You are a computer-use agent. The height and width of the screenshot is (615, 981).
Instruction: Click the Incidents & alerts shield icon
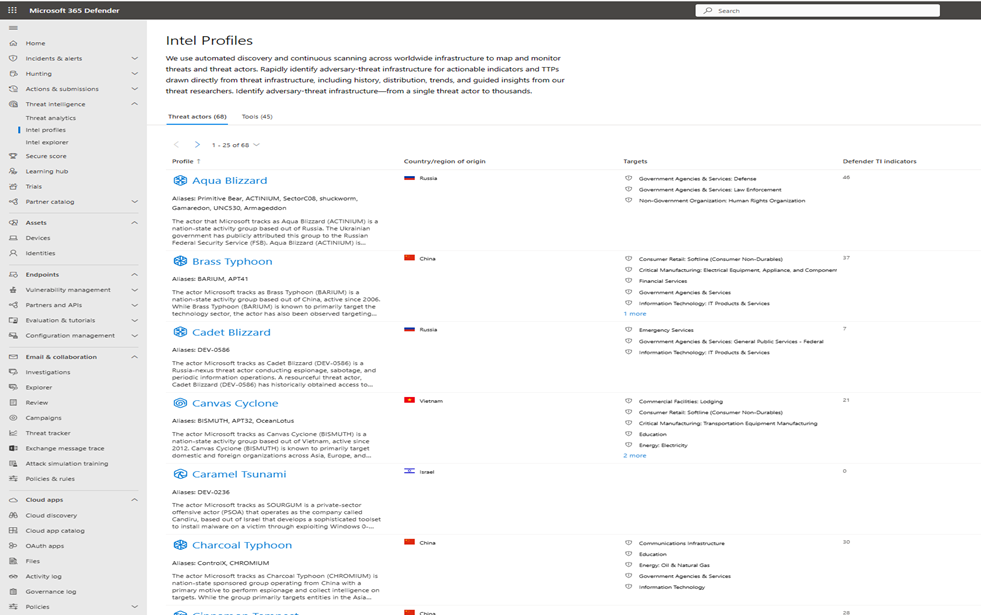click(13, 58)
